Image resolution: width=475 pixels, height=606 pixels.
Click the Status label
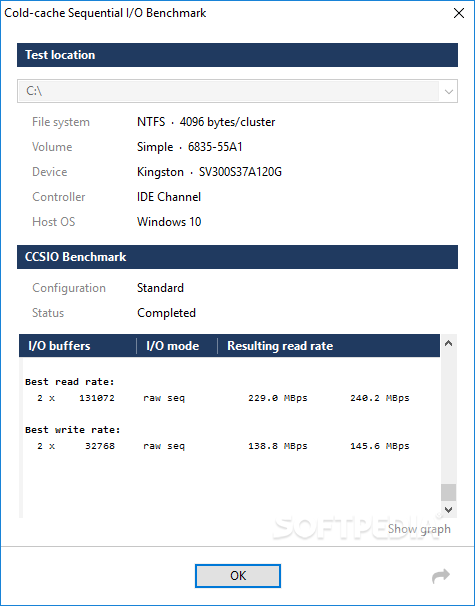pyautogui.click(x=48, y=313)
